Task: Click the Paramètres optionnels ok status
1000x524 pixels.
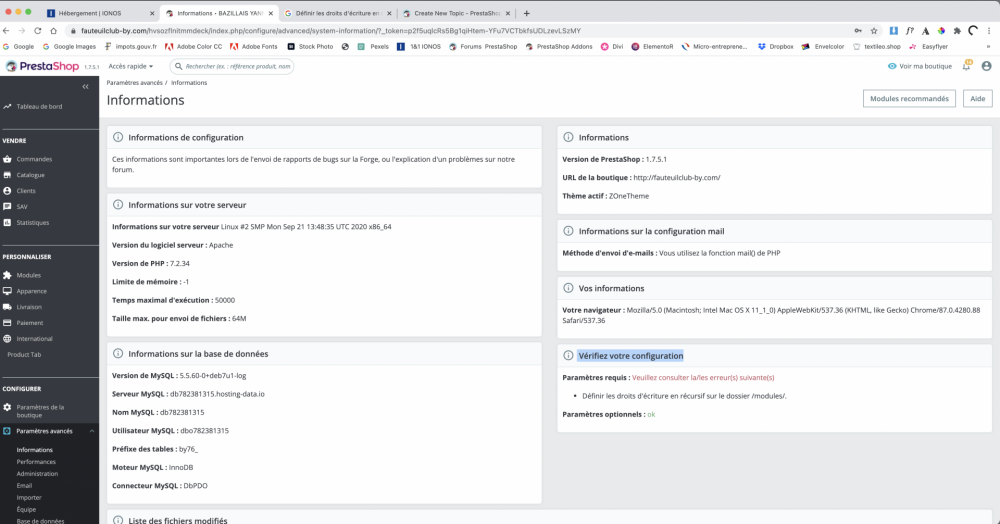Action: 651,414
